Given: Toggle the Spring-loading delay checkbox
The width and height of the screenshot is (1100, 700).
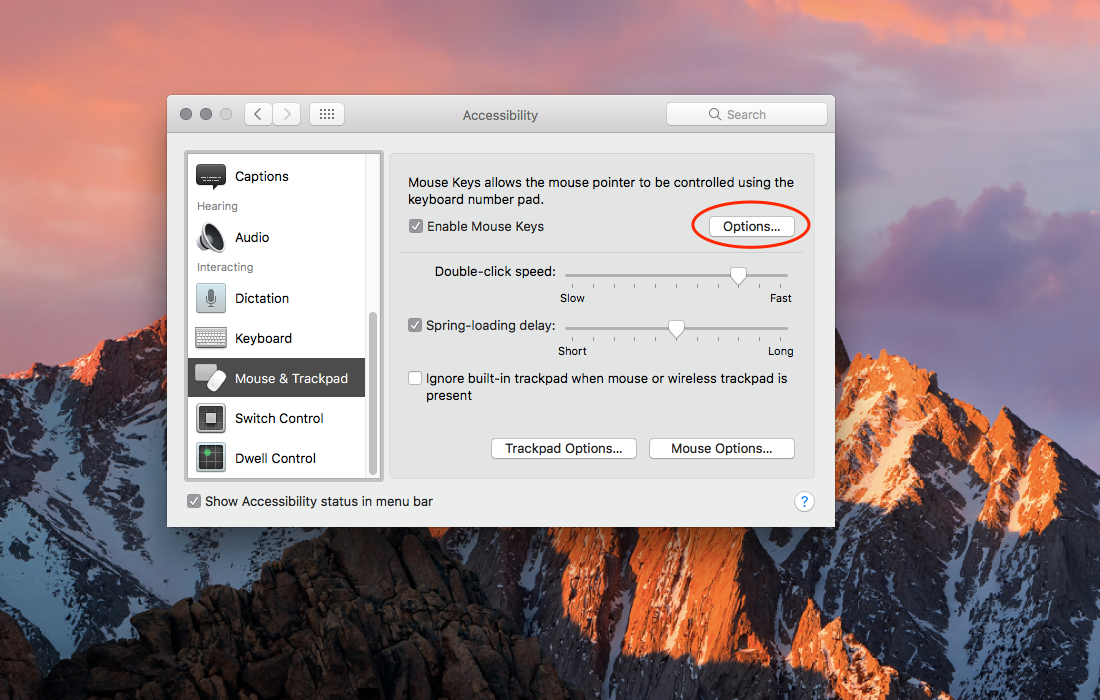Looking at the screenshot, I should 415,325.
